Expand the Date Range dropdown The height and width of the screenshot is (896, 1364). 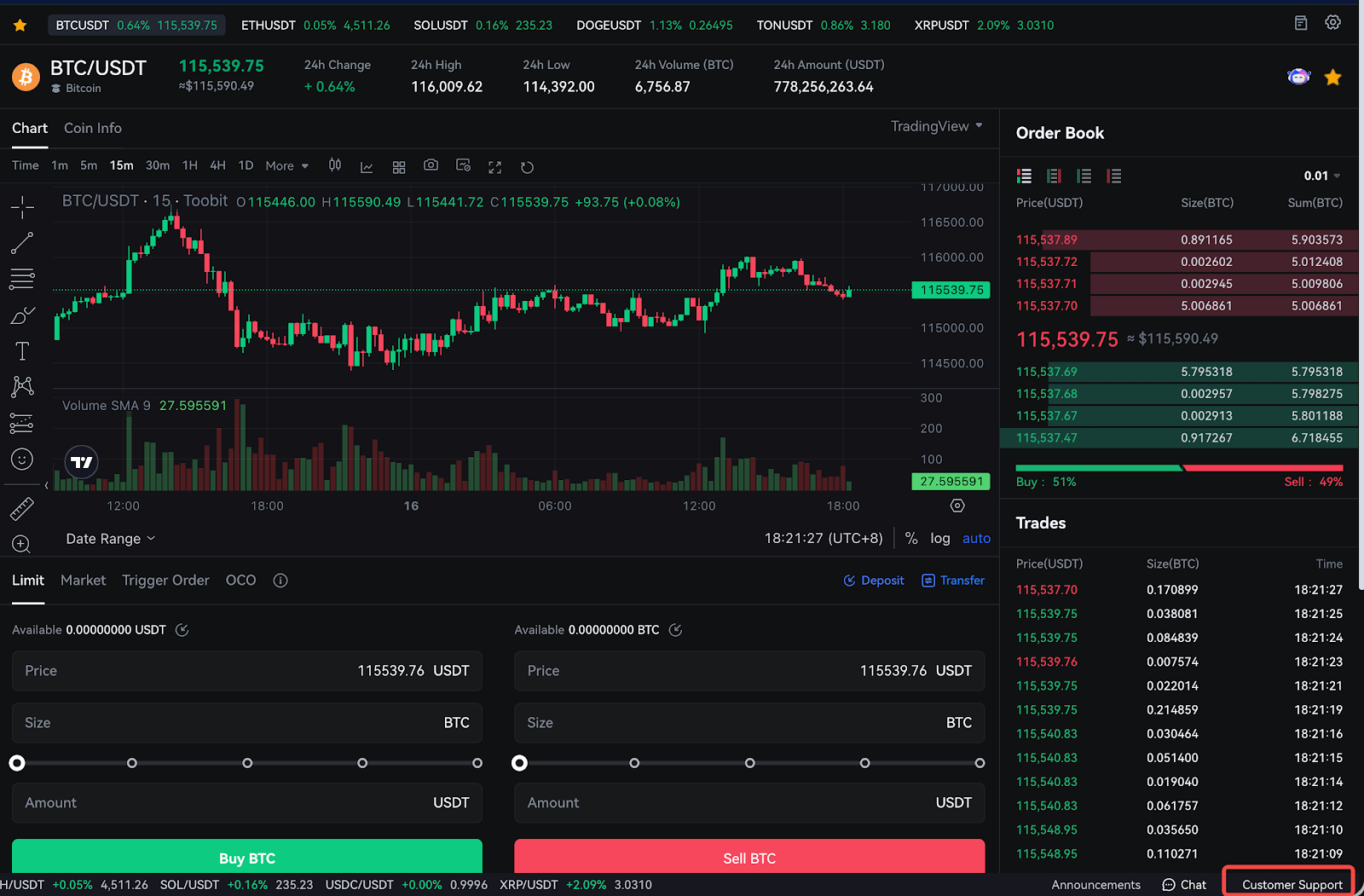(111, 539)
